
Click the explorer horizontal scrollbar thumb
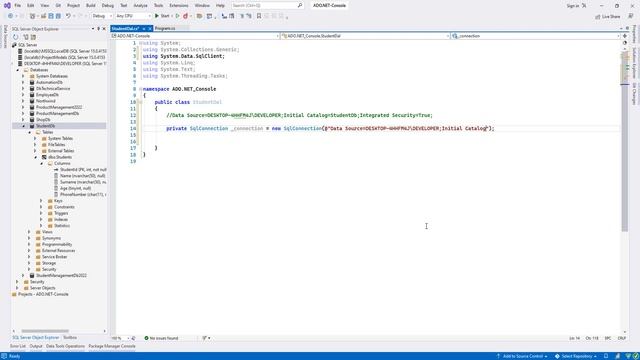45,331
